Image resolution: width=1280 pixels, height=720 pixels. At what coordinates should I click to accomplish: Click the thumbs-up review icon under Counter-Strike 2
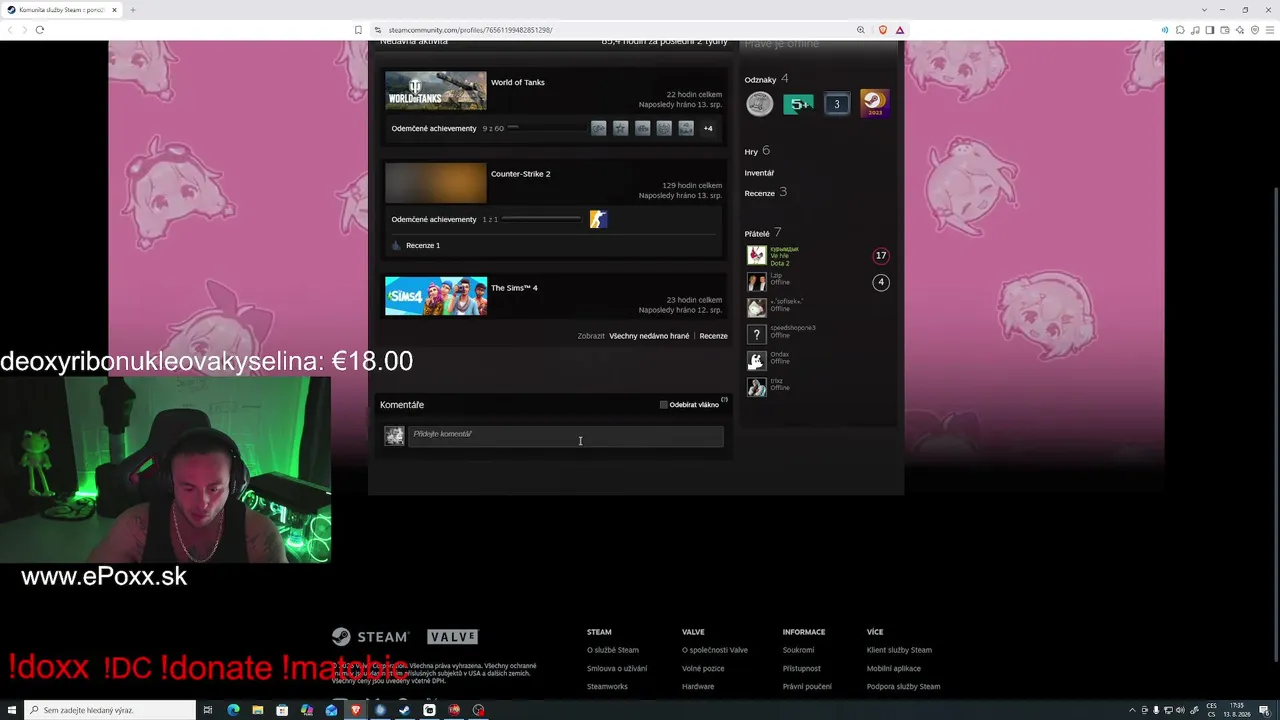[x=396, y=245]
